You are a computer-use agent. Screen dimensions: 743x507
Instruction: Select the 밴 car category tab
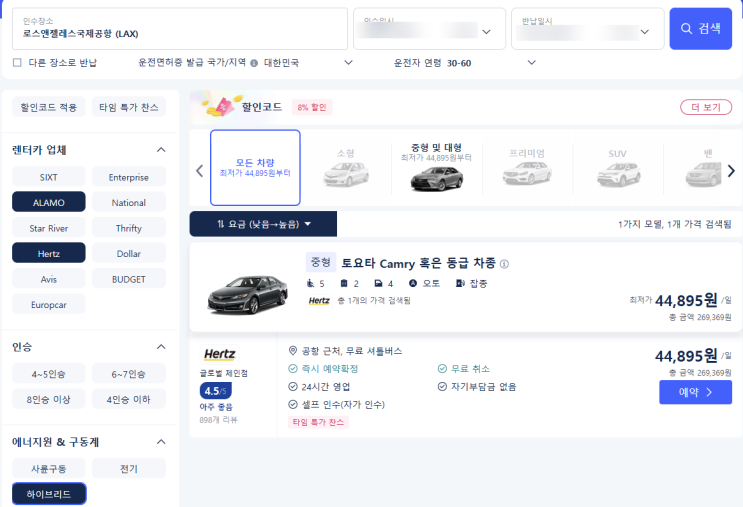[704, 168]
